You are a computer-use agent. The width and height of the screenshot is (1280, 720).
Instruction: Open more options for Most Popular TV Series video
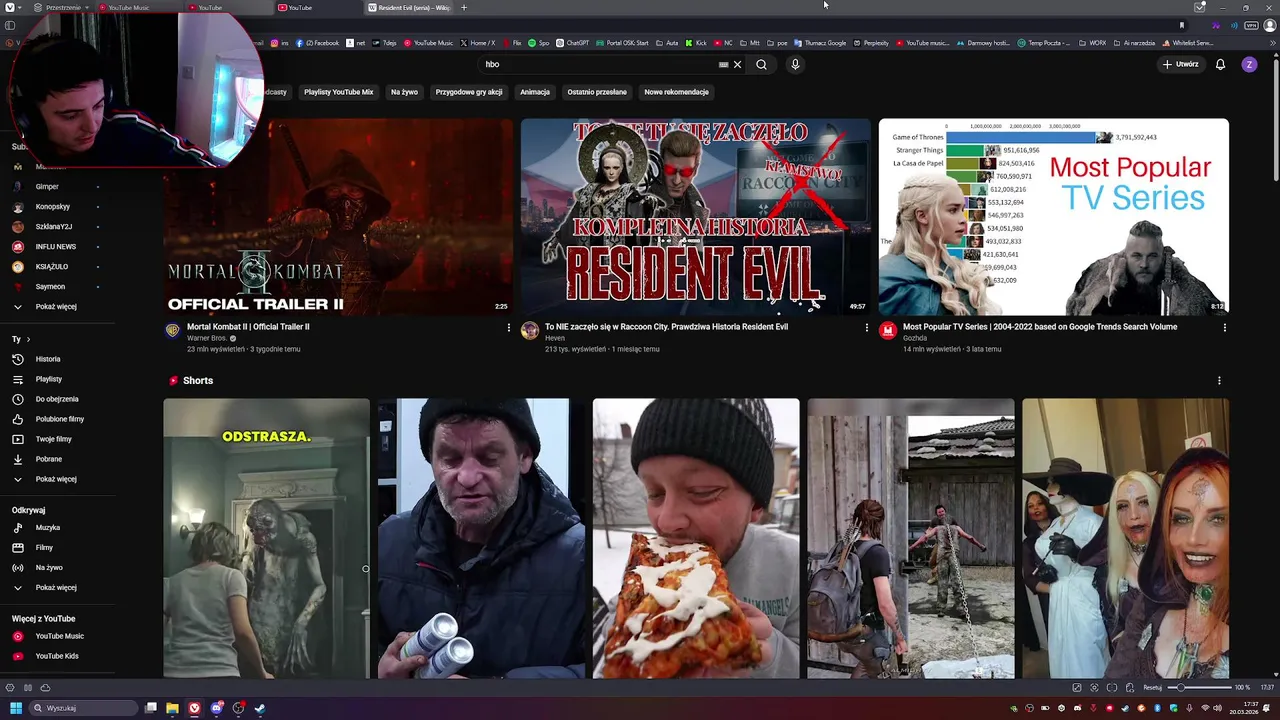pos(1224,327)
